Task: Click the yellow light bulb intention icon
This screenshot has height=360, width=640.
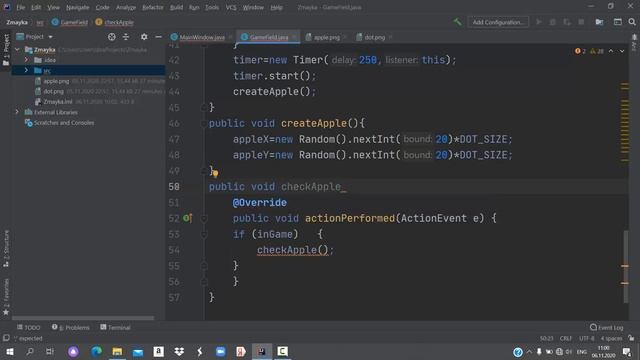Action: coord(215,173)
